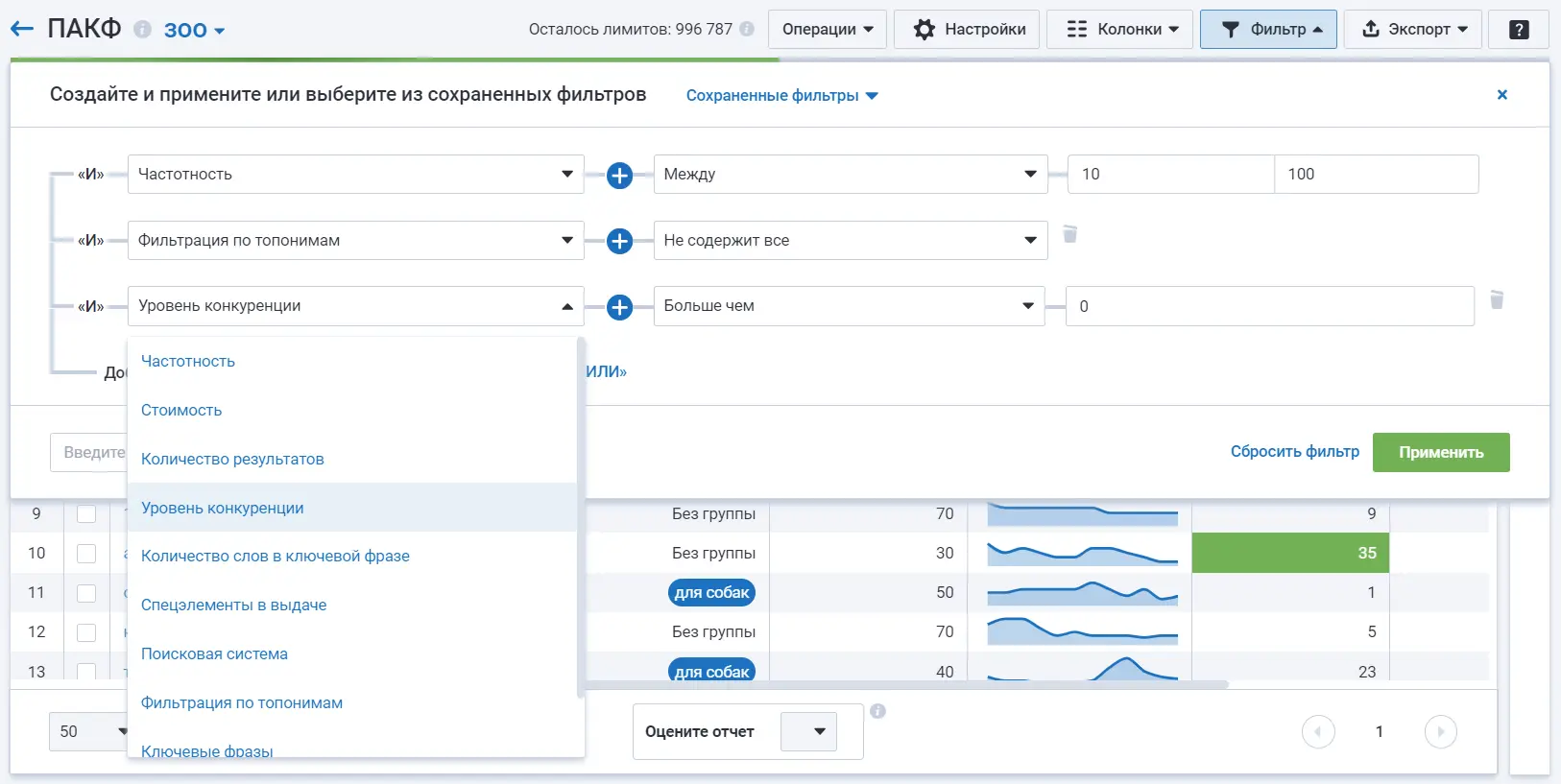Go back using the left arrow
This screenshot has height=784, width=1561.
pyautogui.click(x=21, y=29)
